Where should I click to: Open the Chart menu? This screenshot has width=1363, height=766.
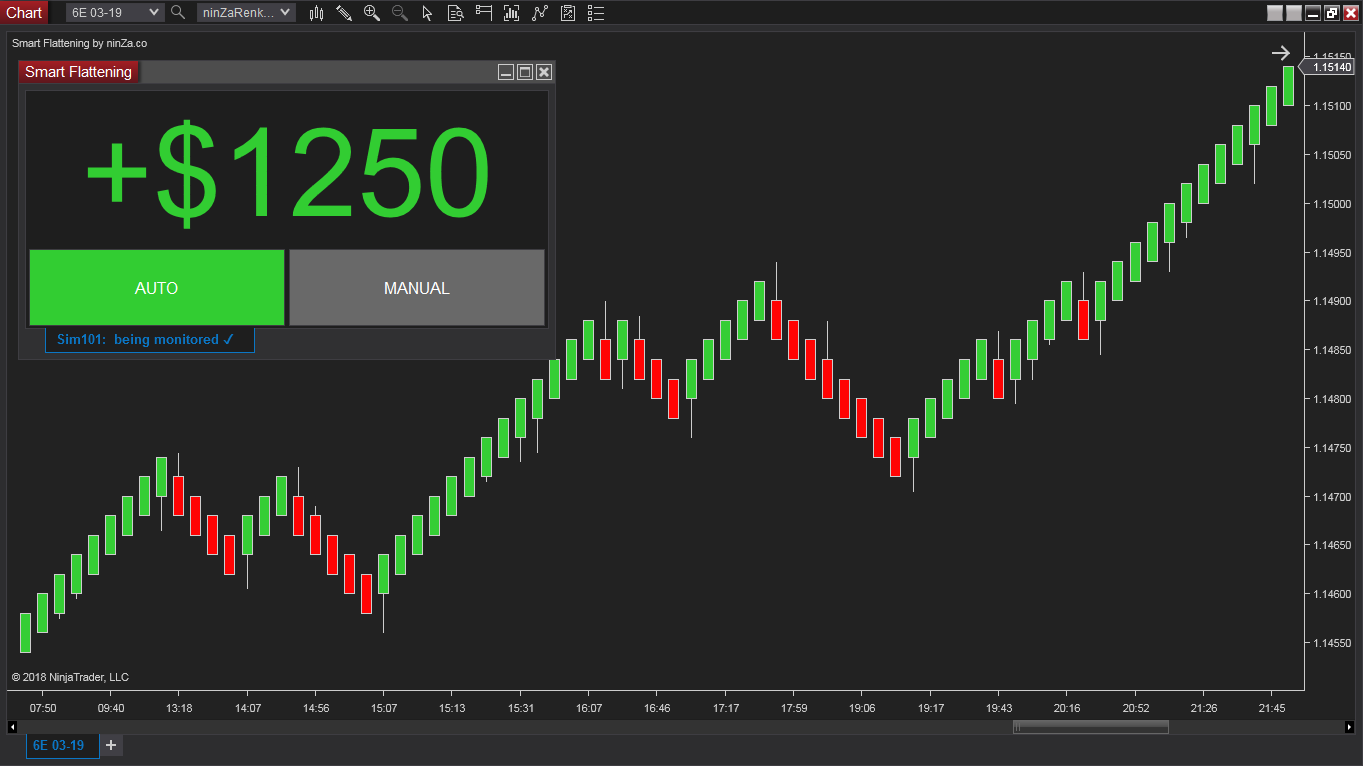pyautogui.click(x=24, y=12)
